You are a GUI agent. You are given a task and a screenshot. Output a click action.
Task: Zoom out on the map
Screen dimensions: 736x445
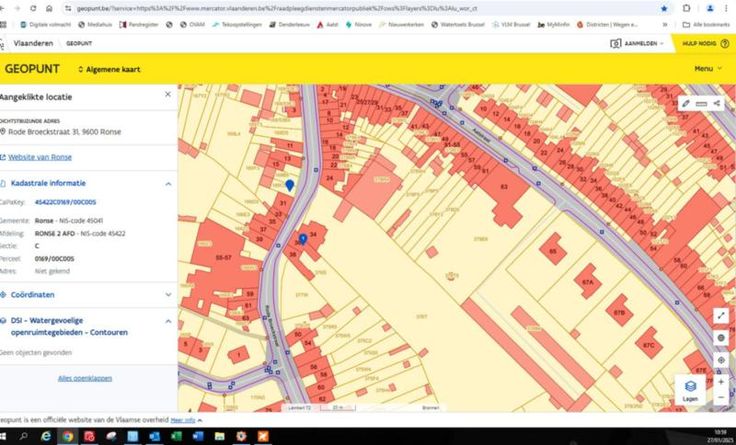721,397
